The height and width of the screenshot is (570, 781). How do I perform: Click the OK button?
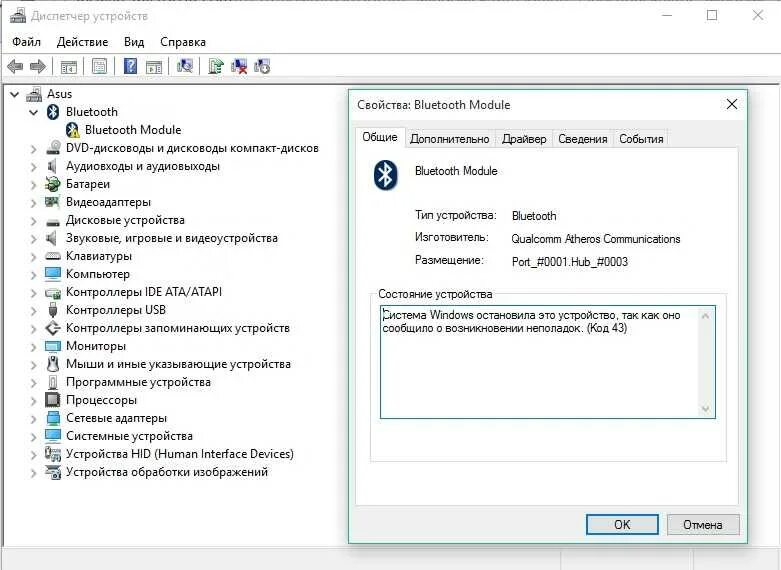click(x=622, y=524)
